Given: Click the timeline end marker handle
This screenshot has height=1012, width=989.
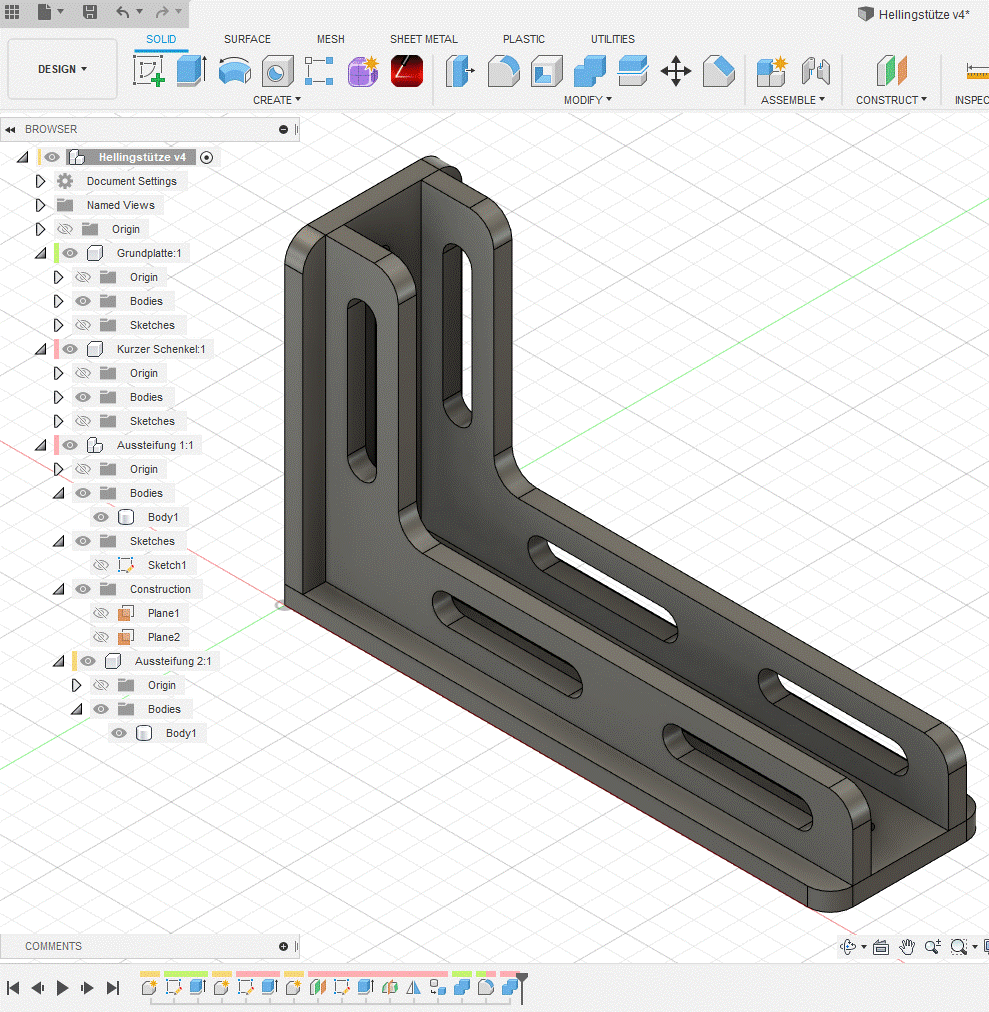Looking at the screenshot, I should pyautogui.click(x=521, y=978).
